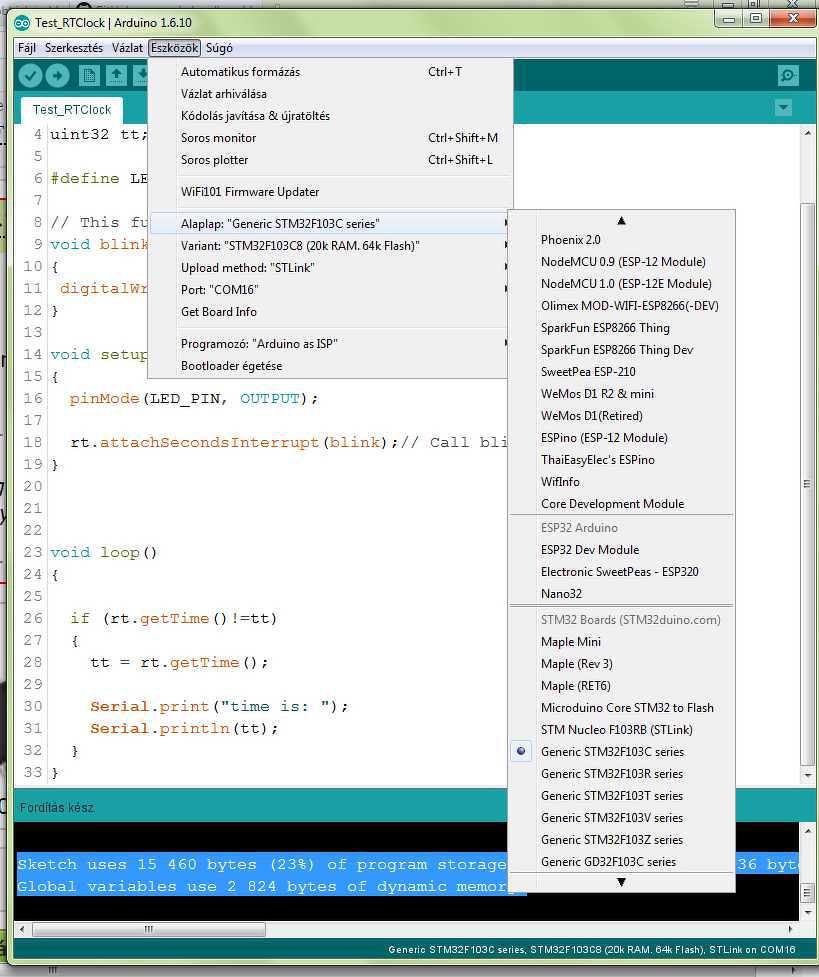Click the Upload arrow toolbar icon
This screenshot has height=977, width=819.
(x=57, y=75)
